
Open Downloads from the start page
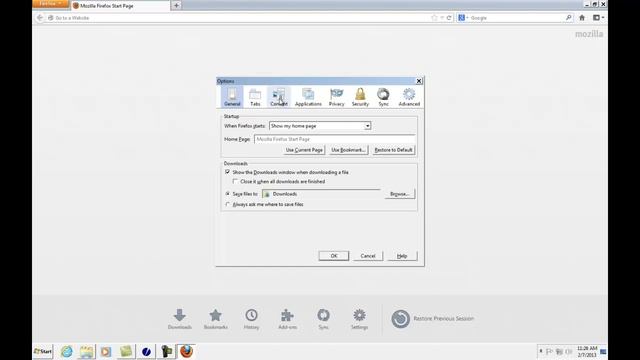(180, 319)
